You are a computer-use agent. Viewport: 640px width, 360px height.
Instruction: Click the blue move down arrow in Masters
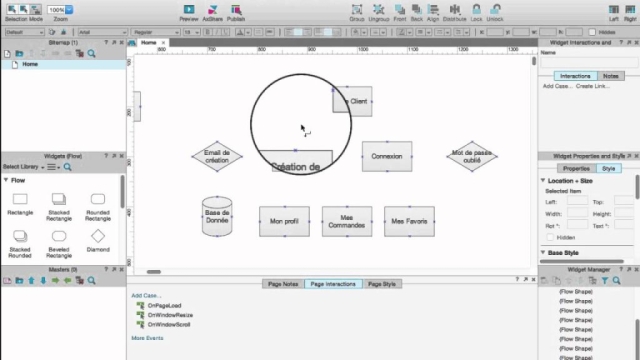(43, 280)
